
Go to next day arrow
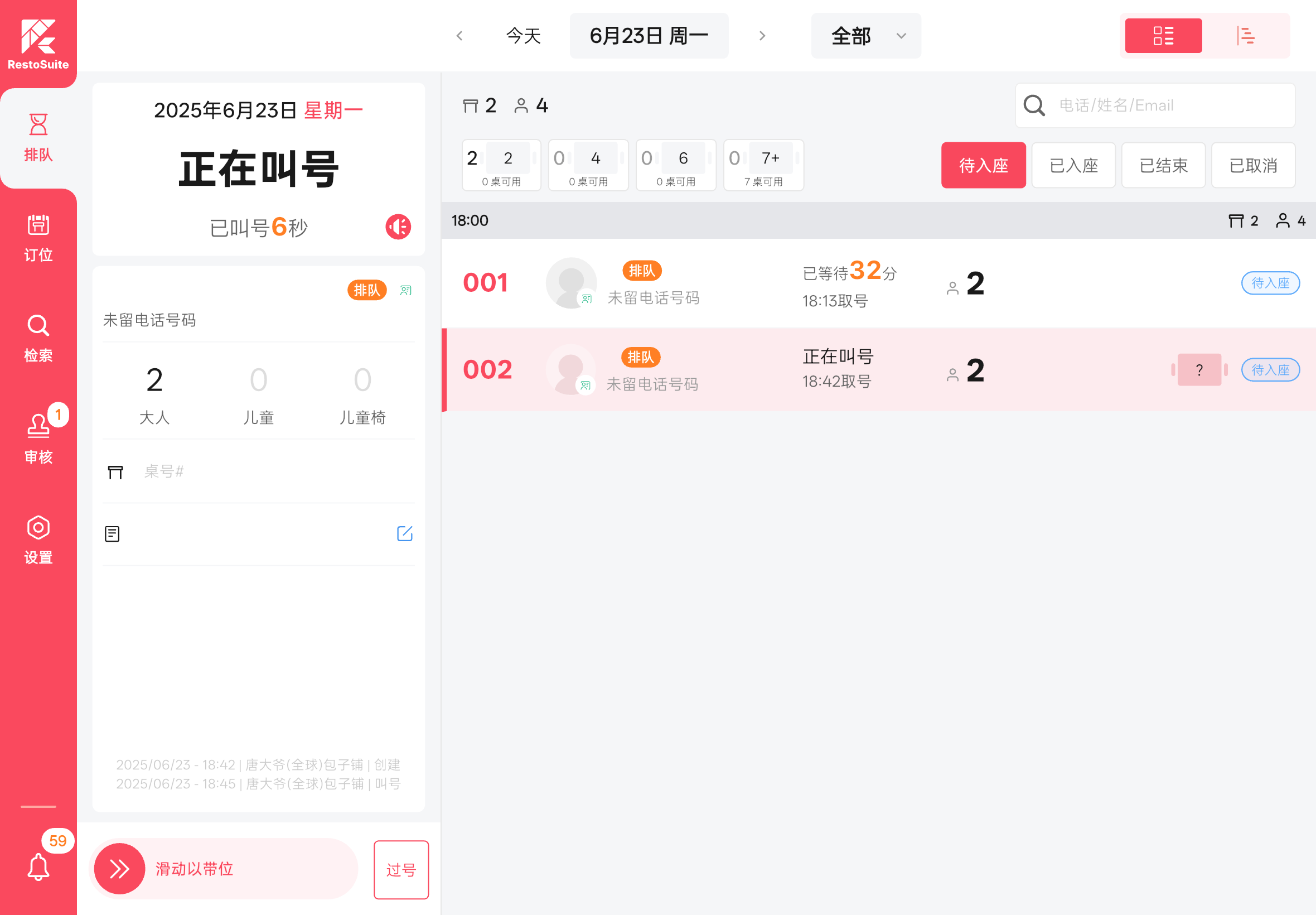pos(762,36)
